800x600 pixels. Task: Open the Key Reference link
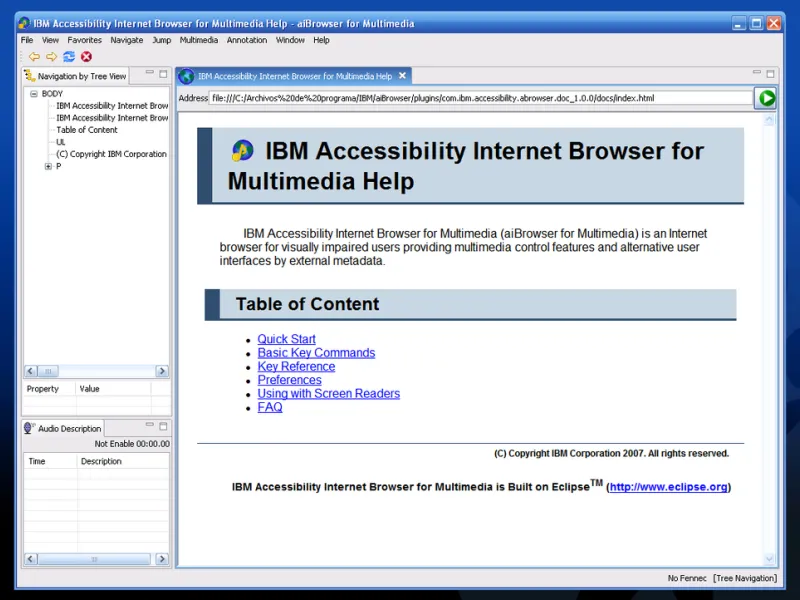tap(296, 366)
